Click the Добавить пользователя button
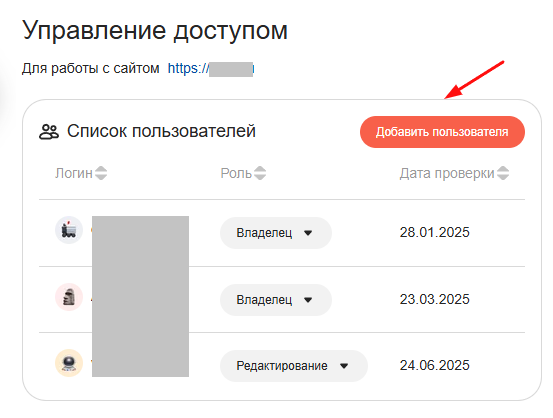553x418 pixels. (x=442, y=132)
